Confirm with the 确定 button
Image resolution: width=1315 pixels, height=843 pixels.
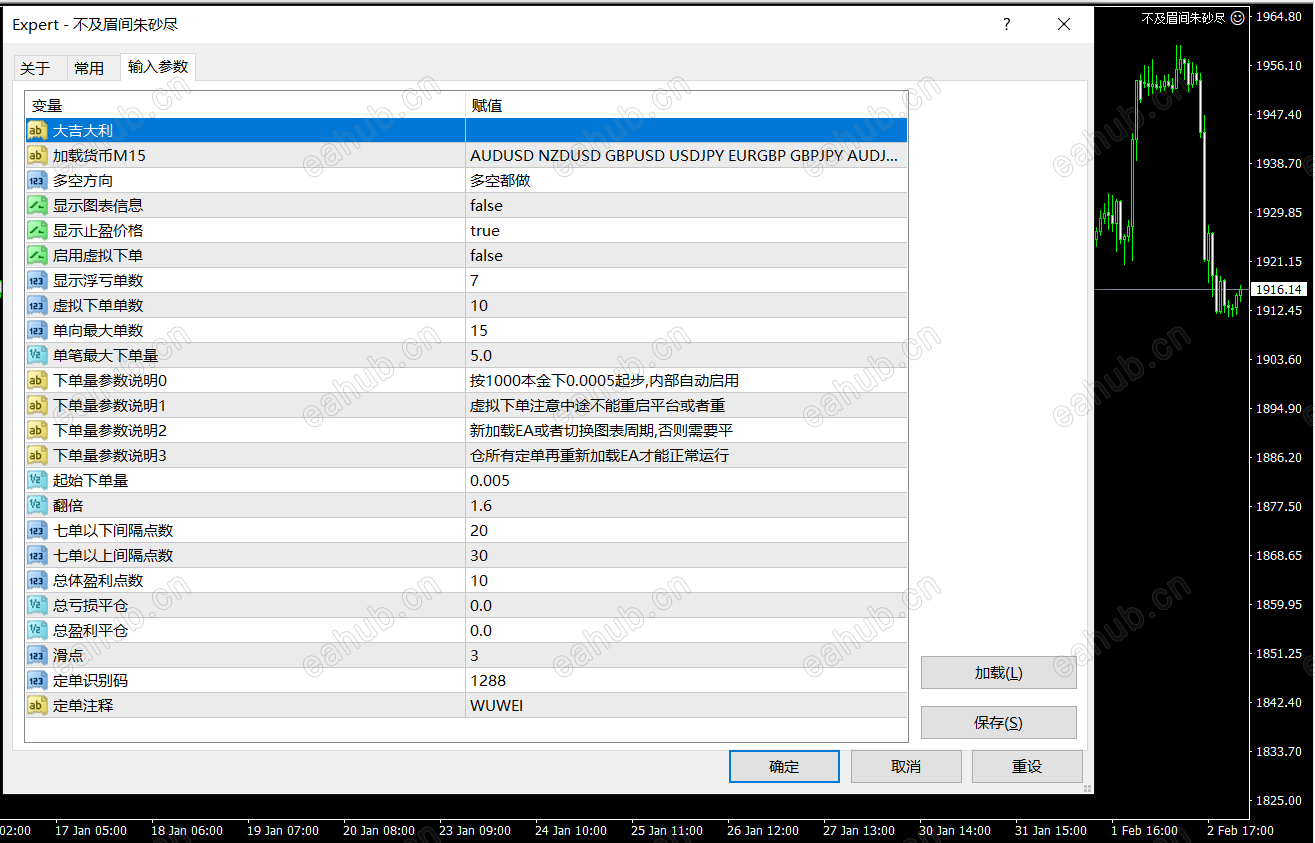pos(784,767)
